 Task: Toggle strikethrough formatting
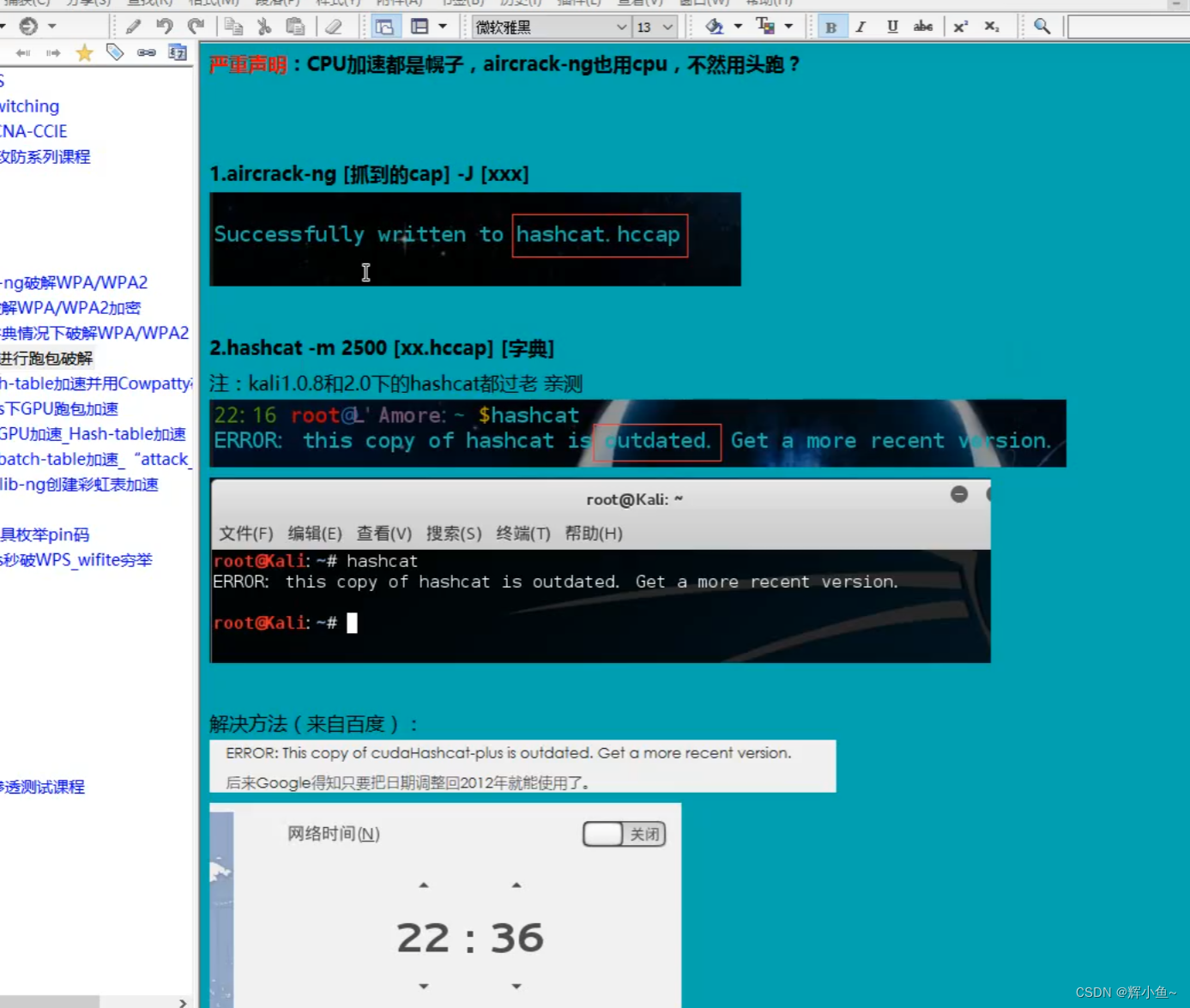[923, 27]
